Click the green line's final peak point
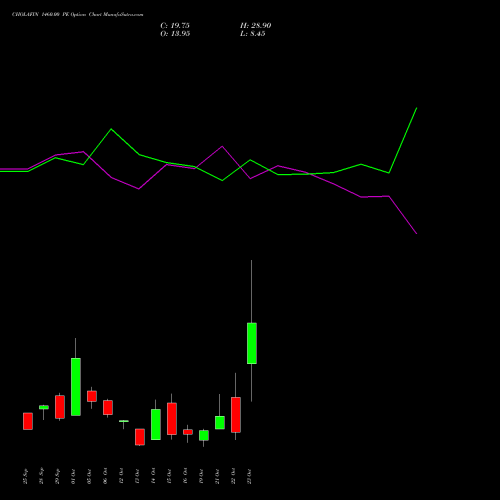Screen dimensions: 500x500 click(416, 108)
